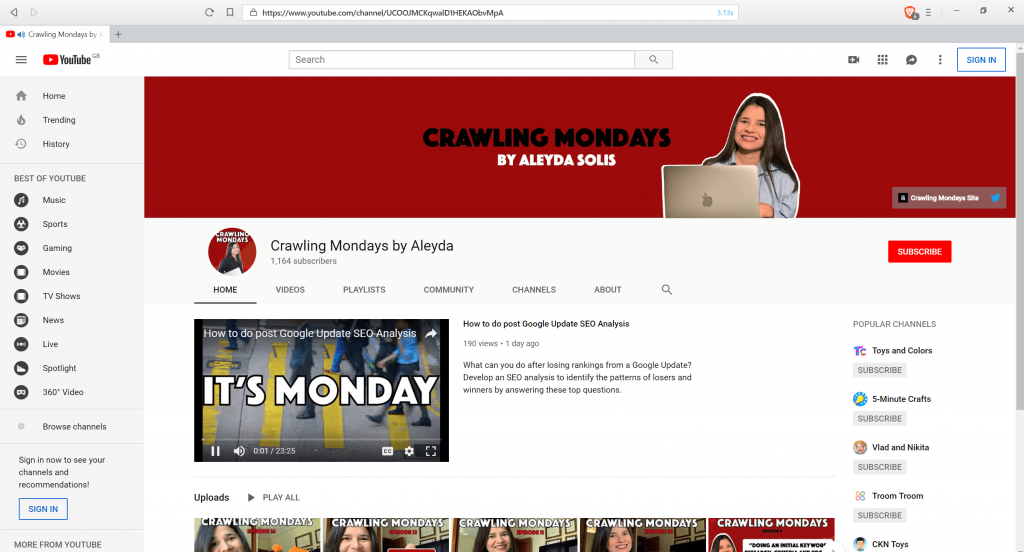This screenshot has height=552, width=1024.
Task: Subscribe to Vlad and Nikita
Action: click(879, 467)
